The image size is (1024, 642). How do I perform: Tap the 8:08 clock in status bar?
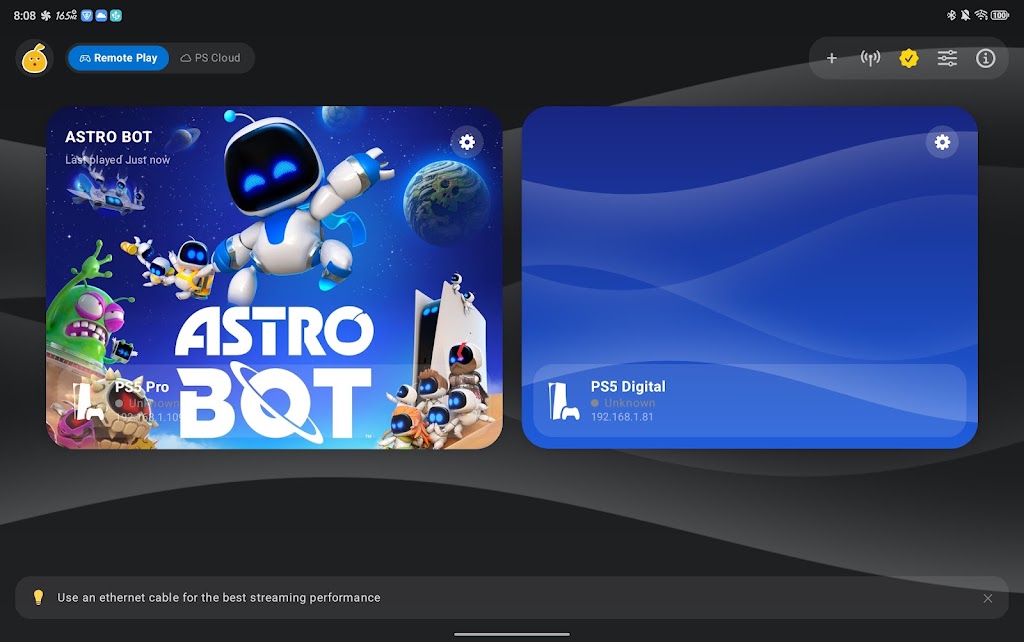pos(24,15)
